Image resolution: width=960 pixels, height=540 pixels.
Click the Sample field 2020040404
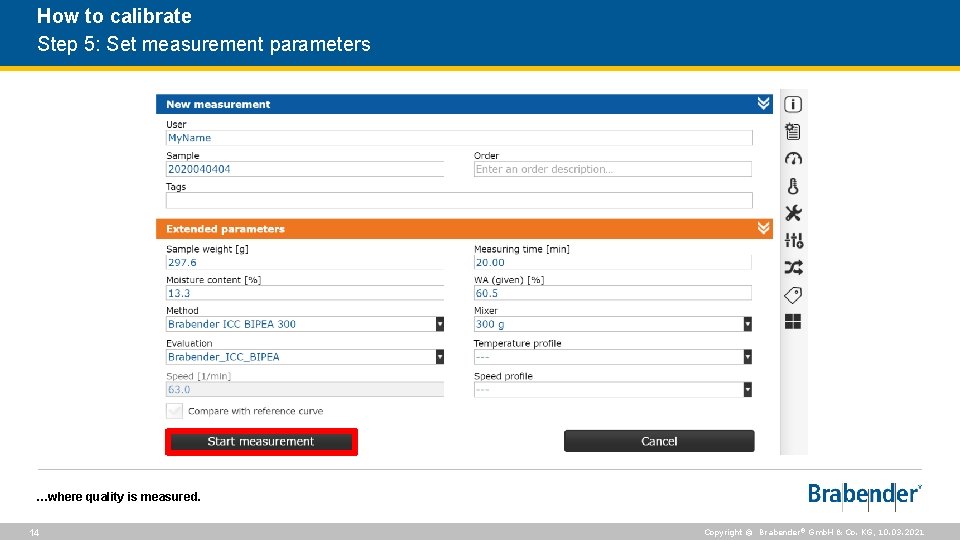click(304, 169)
